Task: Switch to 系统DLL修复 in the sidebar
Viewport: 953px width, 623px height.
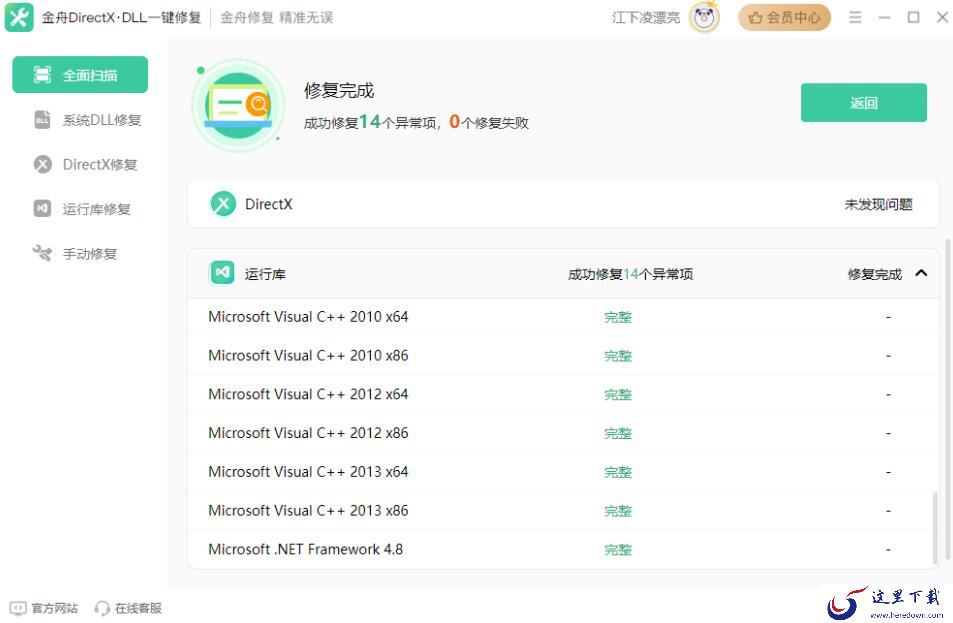Action: tap(87, 120)
